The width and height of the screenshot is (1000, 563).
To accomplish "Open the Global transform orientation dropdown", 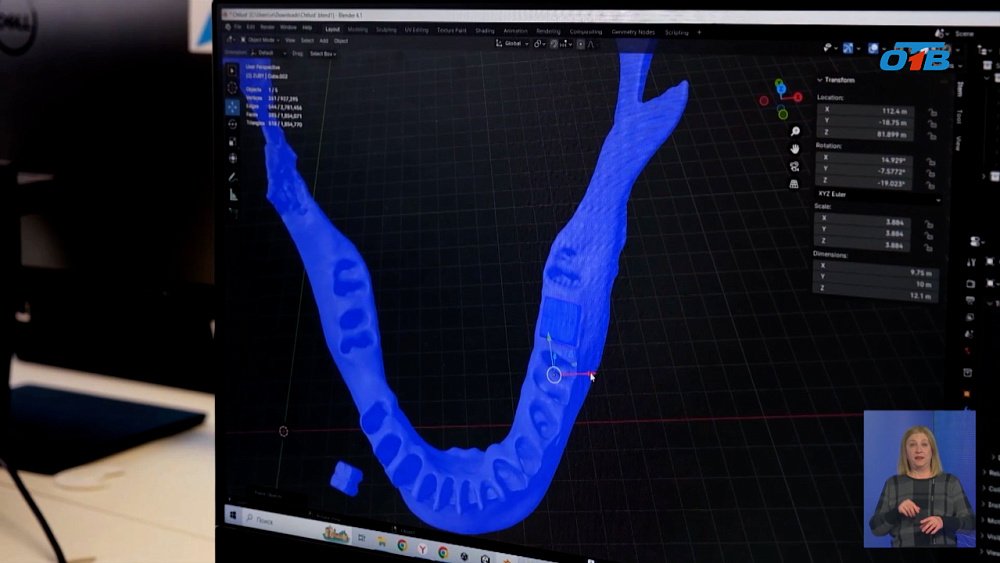I will 512,43.
